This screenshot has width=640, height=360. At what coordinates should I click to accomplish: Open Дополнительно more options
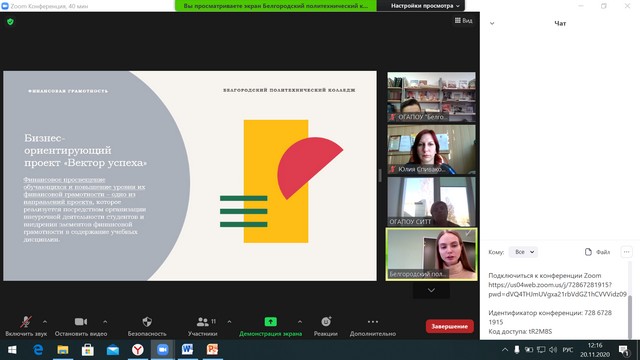pyautogui.click(x=373, y=326)
